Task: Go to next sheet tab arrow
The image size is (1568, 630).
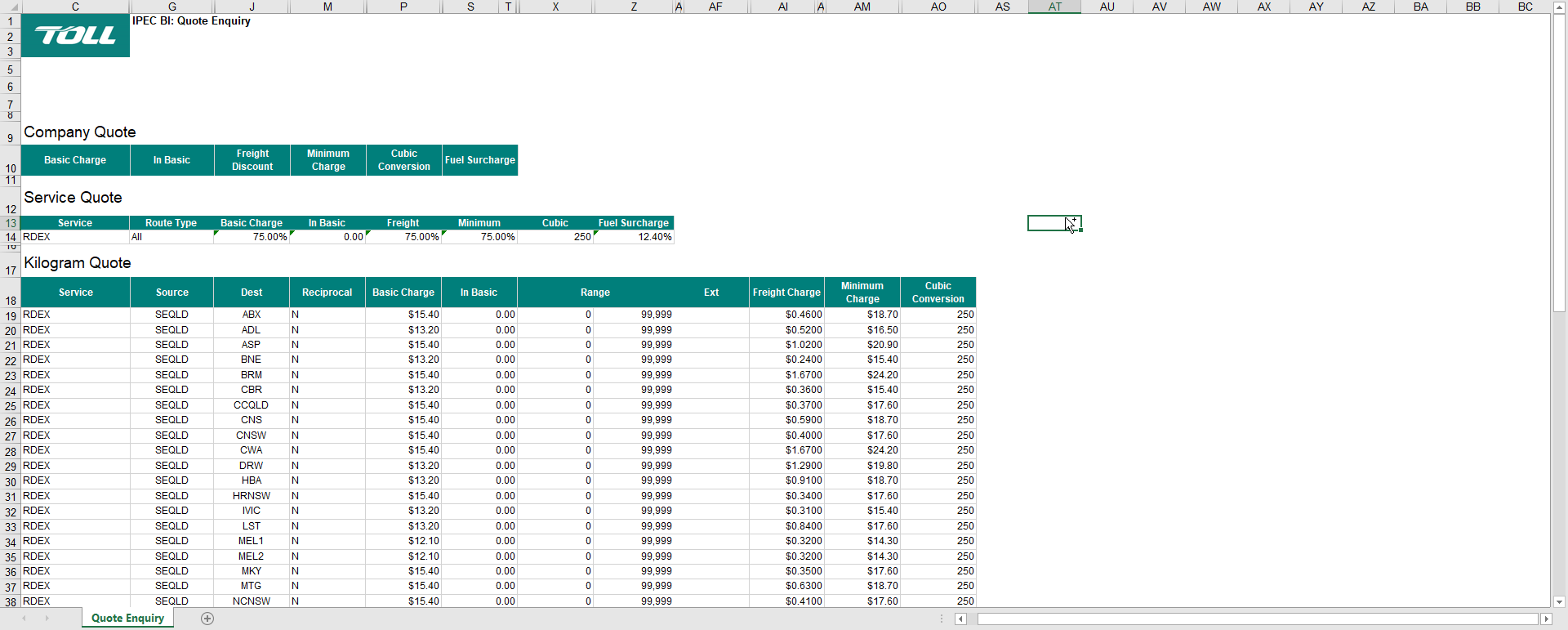Action: pyautogui.click(x=47, y=619)
